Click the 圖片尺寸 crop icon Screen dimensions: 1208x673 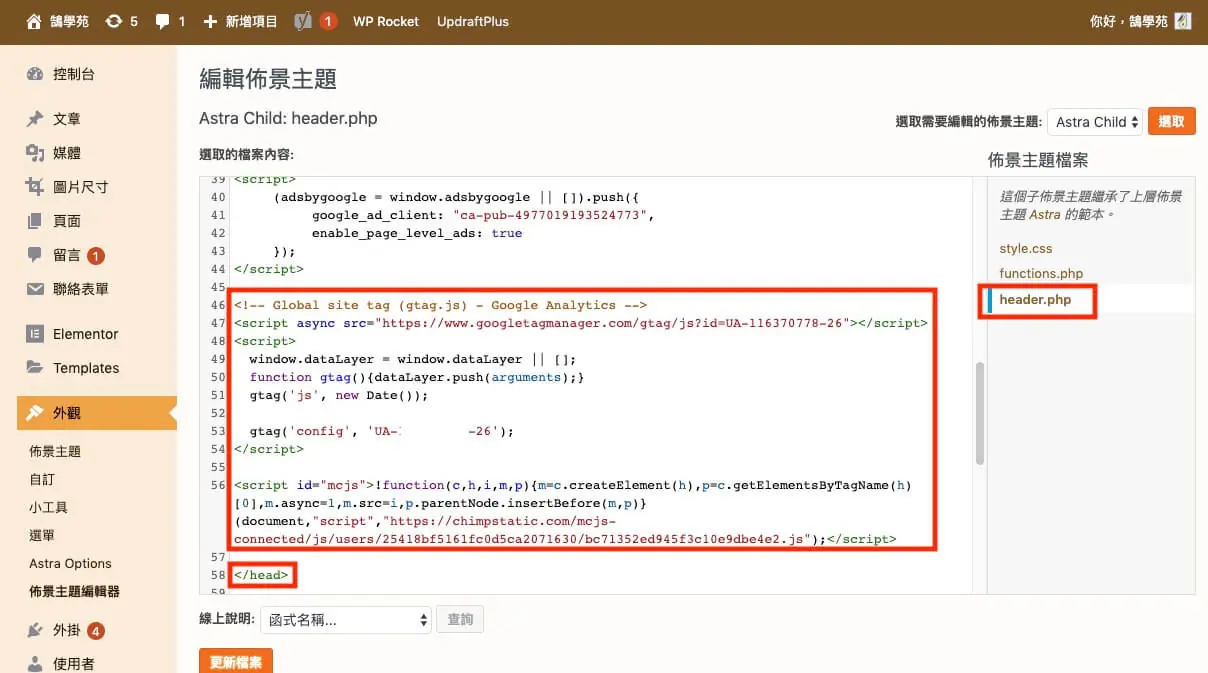pyautogui.click(x=35, y=187)
